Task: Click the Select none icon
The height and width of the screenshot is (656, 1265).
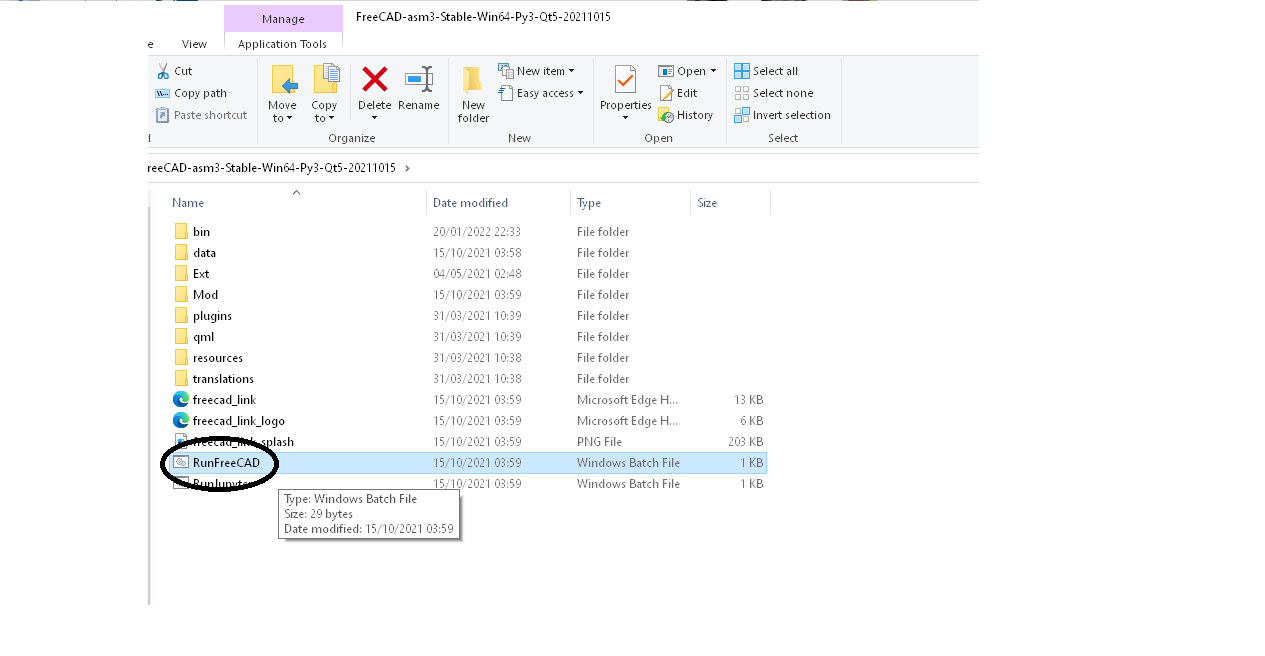Action: coord(742,93)
